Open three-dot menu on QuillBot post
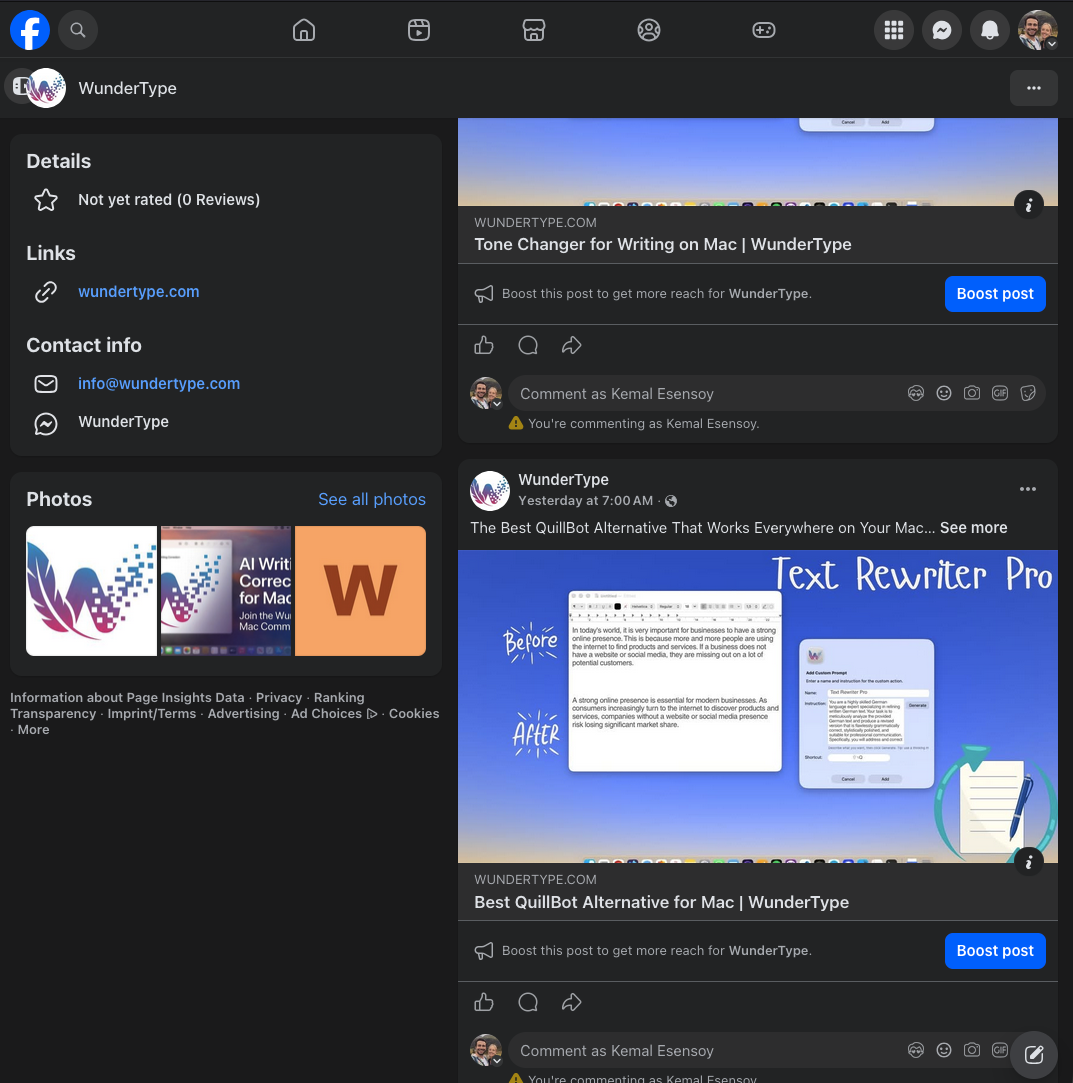The height and width of the screenshot is (1083, 1073). tap(1027, 489)
